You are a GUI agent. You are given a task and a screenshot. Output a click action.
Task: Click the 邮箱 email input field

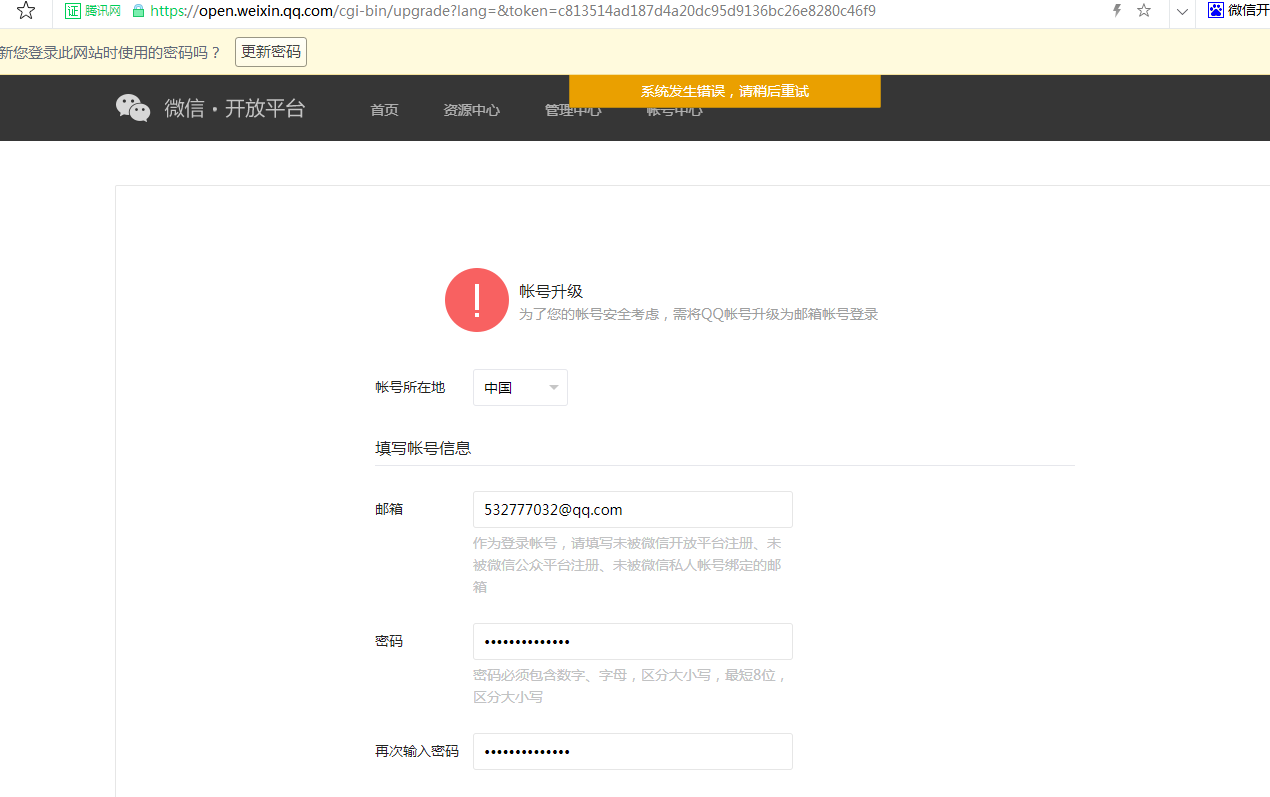click(633, 509)
